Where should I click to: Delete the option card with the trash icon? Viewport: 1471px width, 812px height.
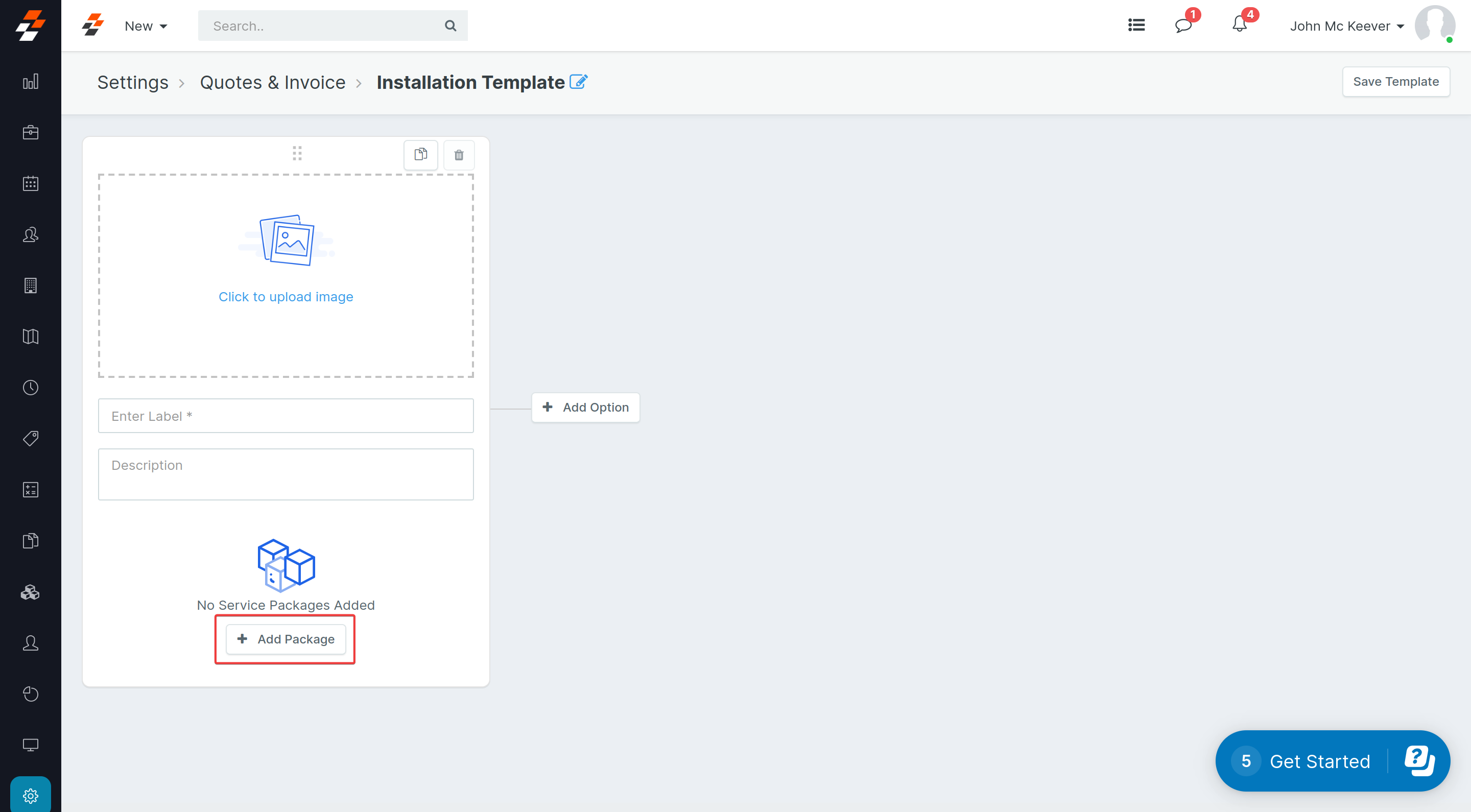click(x=459, y=155)
